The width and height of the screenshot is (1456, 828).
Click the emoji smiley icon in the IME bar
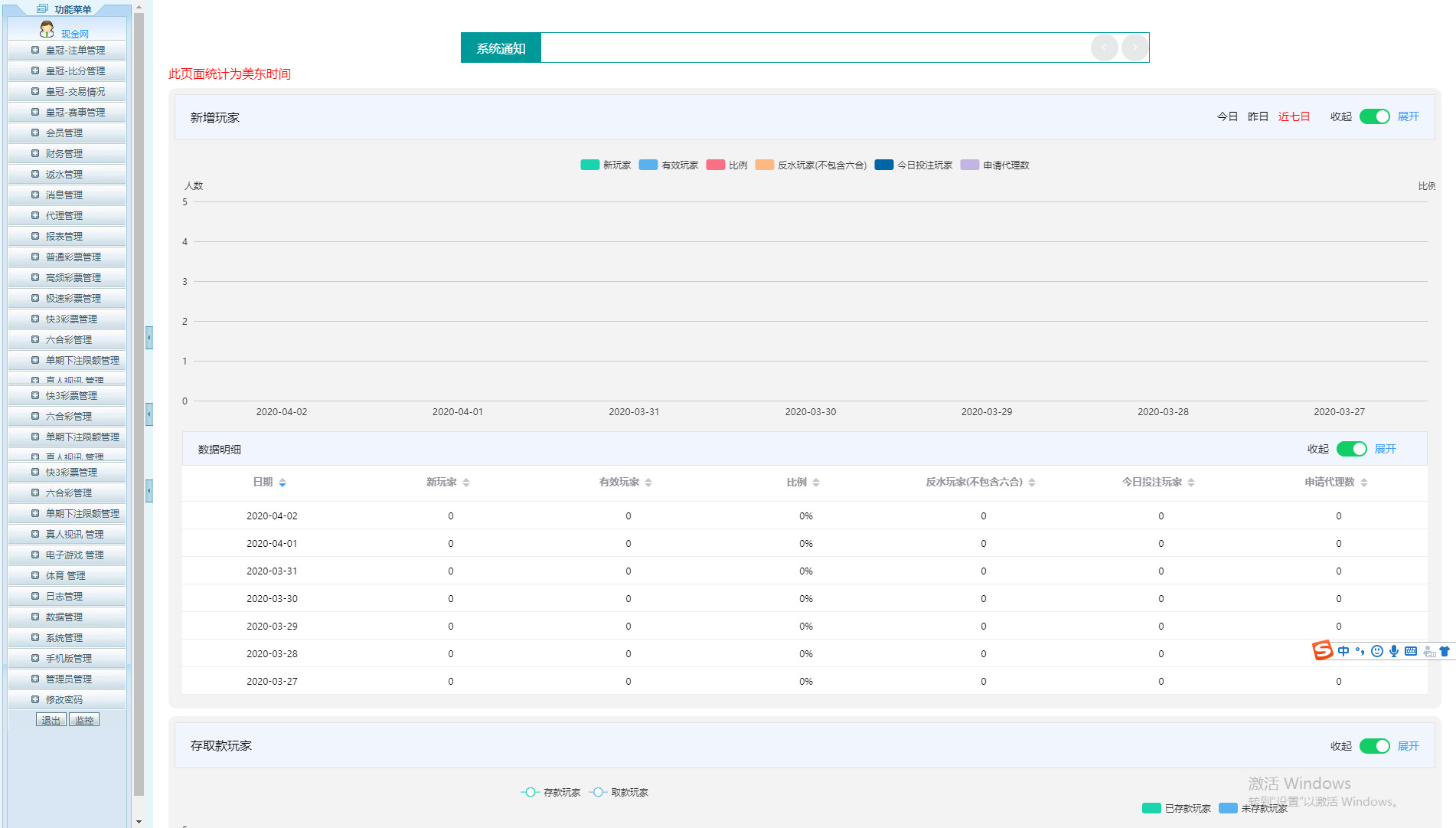click(x=1377, y=651)
